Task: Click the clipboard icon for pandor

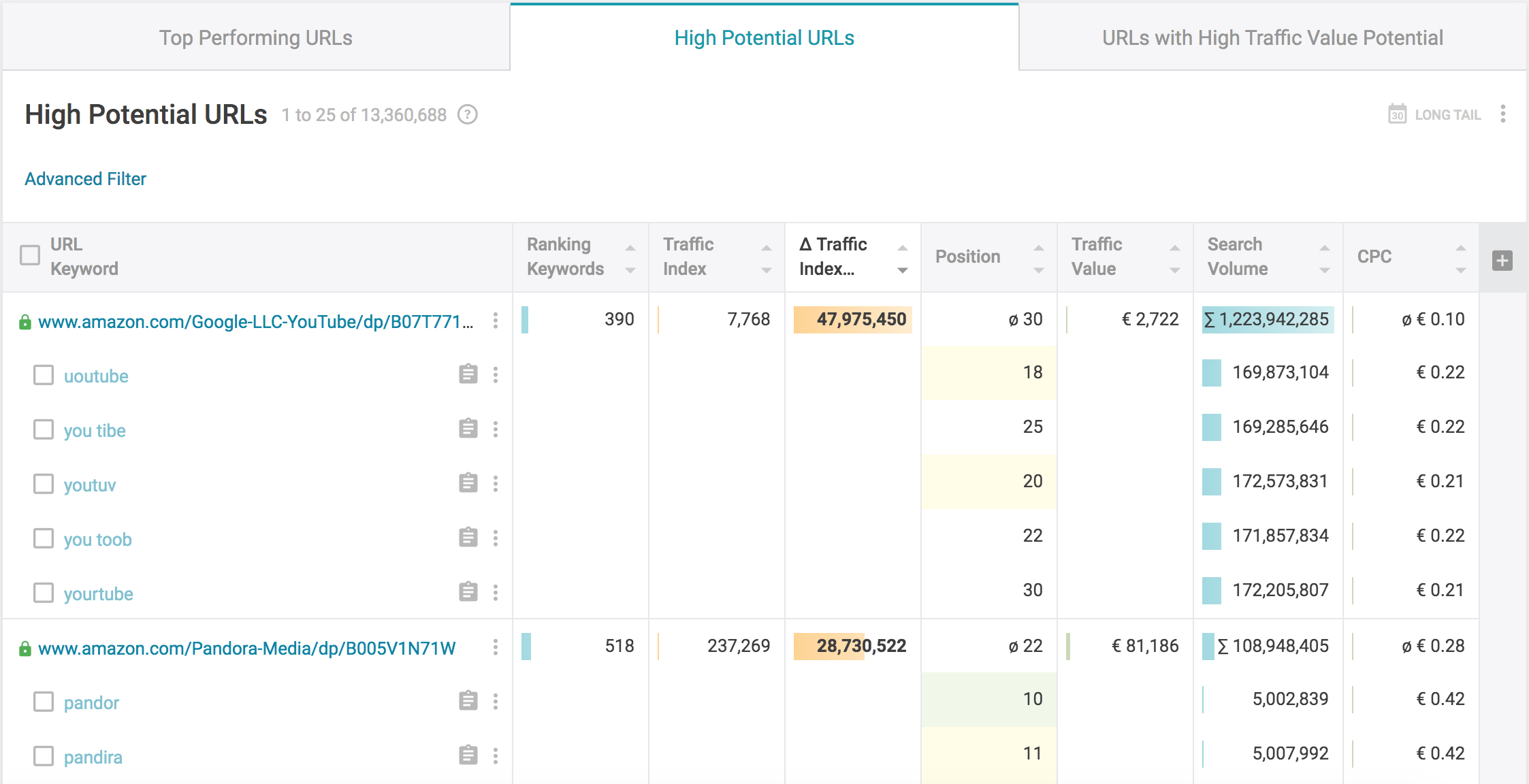Action: point(468,701)
